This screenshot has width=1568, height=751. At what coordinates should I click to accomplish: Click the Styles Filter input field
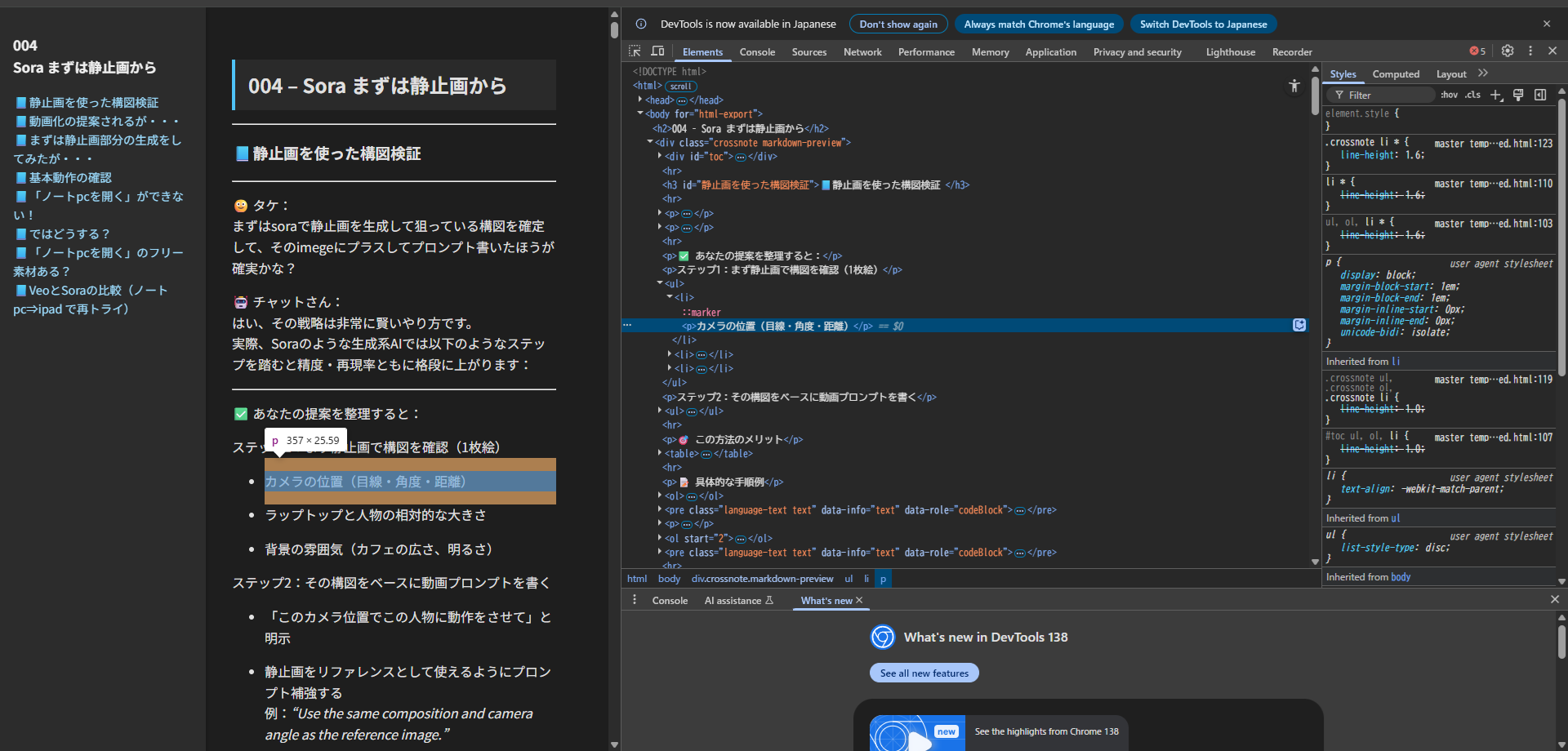coord(1388,96)
